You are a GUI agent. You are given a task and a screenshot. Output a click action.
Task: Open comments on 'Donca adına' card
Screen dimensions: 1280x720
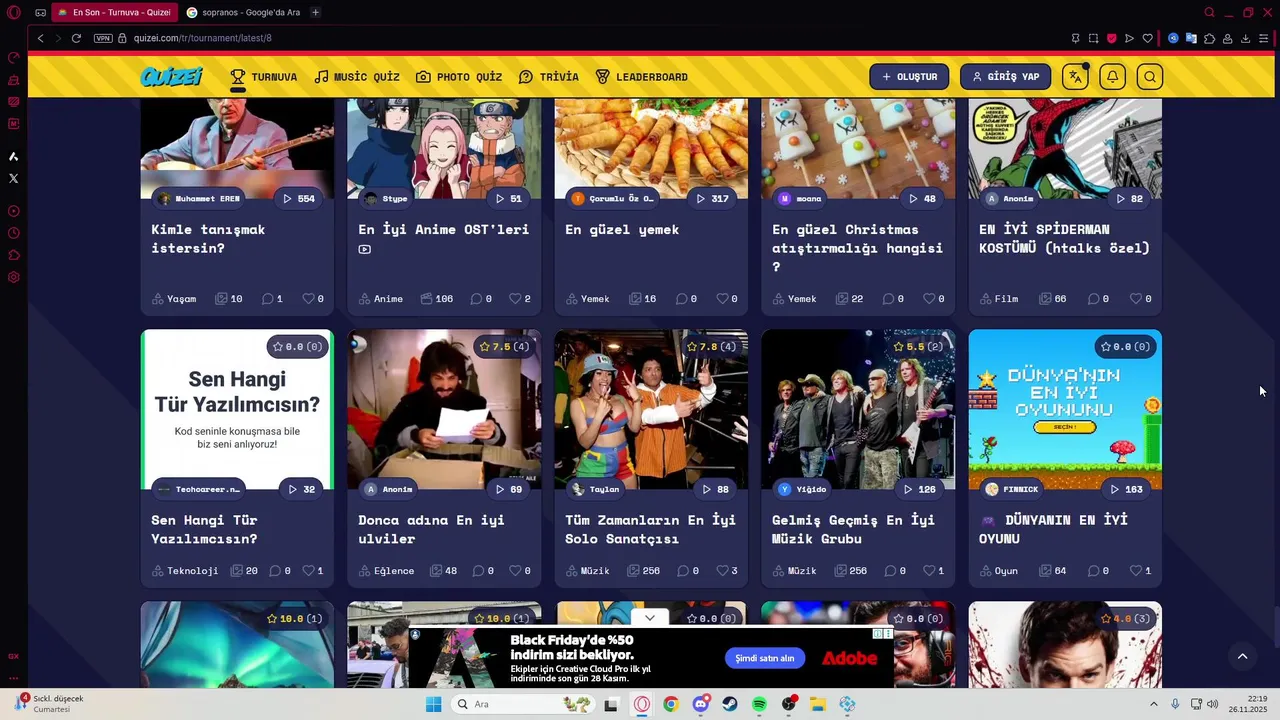tap(482, 571)
